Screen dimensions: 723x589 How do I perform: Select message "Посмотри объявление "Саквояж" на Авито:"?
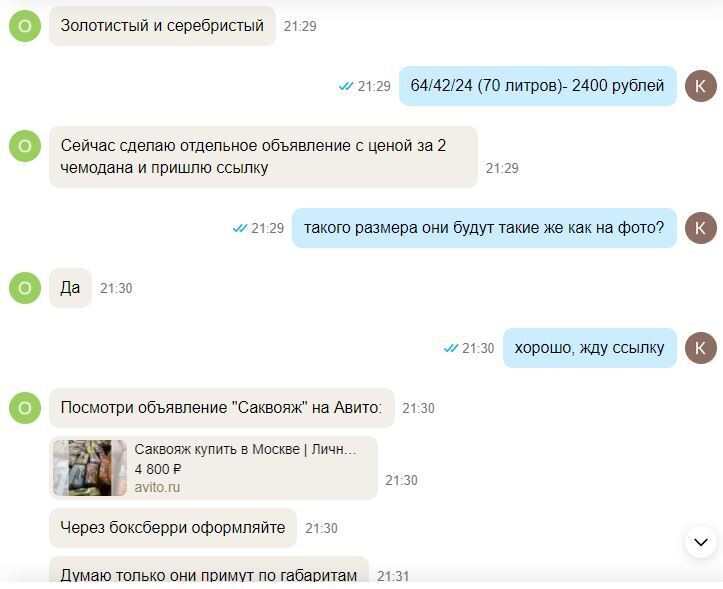(x=222, y=408)
